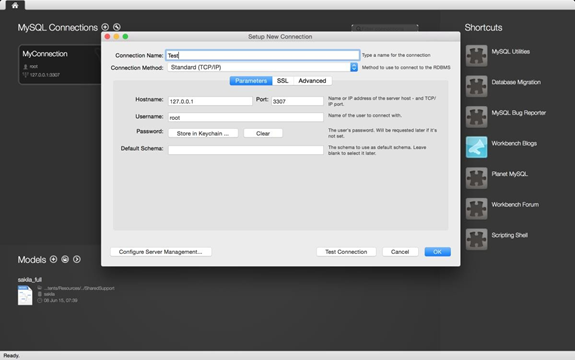The image size is (575, 360).
Task: Switch to Advanced tab
Action: point(312,81)
